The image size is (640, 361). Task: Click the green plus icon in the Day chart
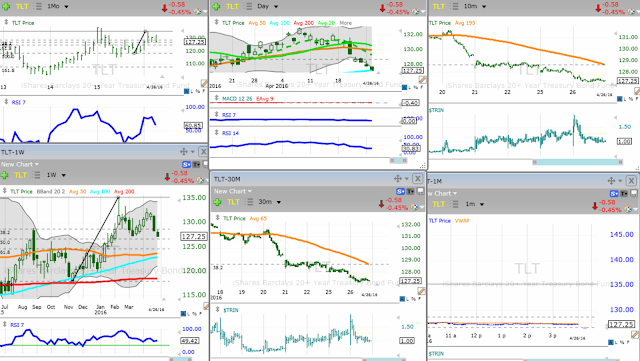coord(216,7)
